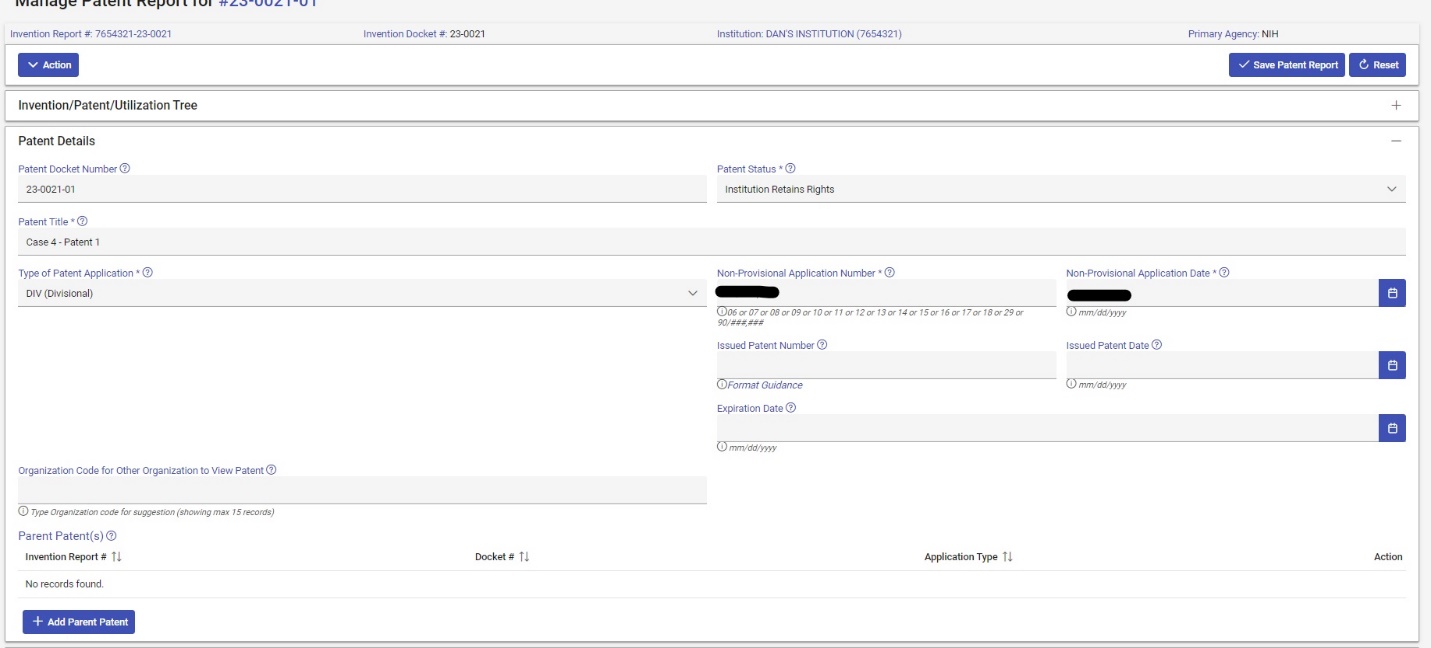Viewport: 1431px width, 648px height.
Task: Click the Patent Title field
Action: coord(712,242)
